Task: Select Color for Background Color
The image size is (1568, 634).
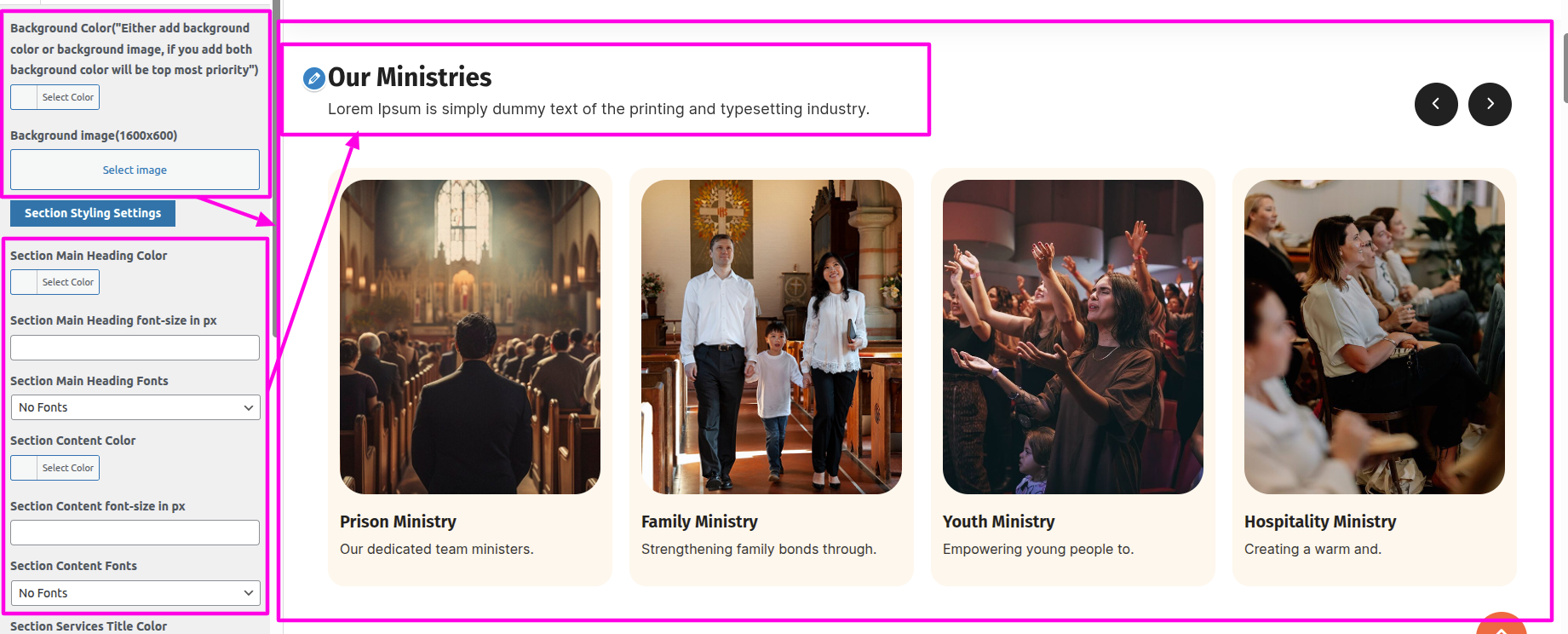Action: point(55,97)
